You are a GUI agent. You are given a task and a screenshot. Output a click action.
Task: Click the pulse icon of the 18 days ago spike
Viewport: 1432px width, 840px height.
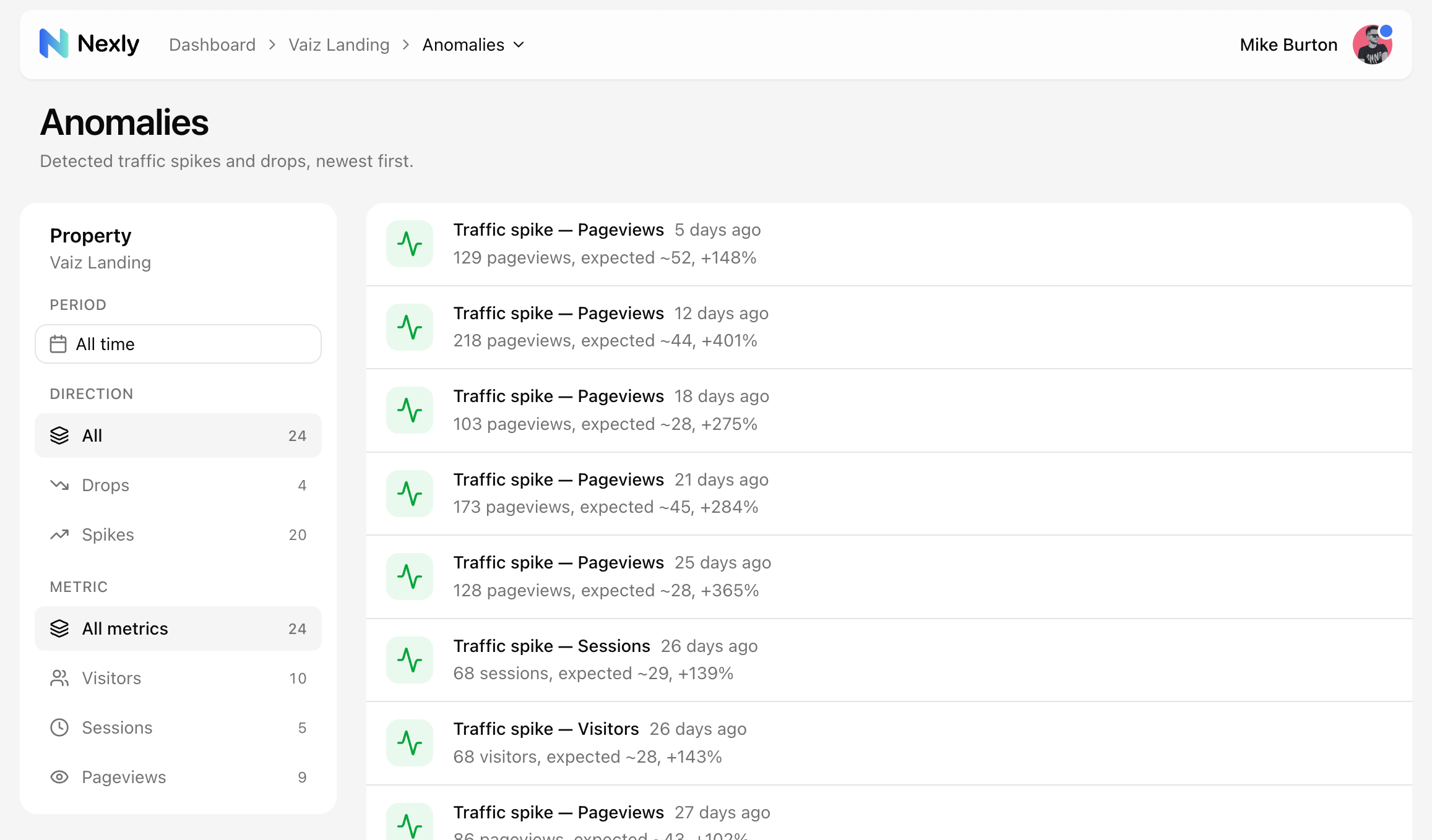[x=410, y=410]
